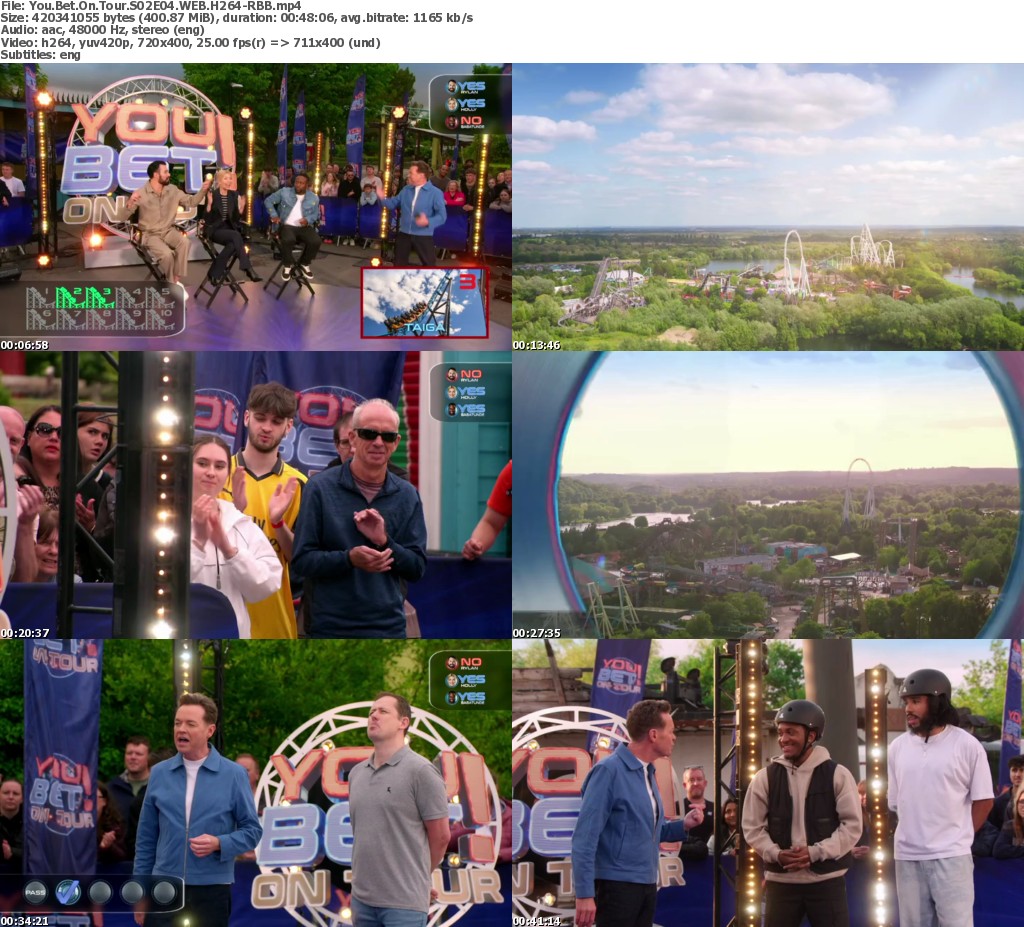Screen dimensions: 1024x927
Task: Click the Taiga roller coaster inset picture
Action: [423, 302]
